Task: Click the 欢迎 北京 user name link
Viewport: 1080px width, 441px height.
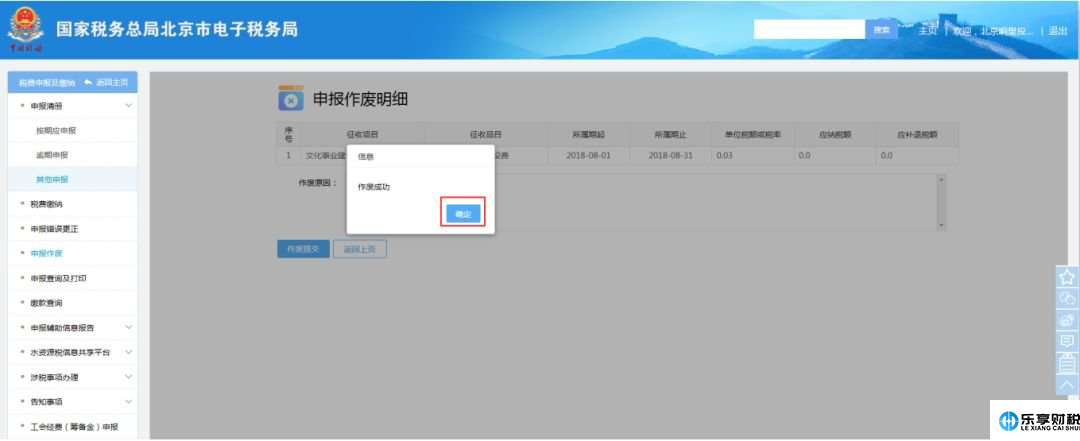Action: (x=993, y=30)
